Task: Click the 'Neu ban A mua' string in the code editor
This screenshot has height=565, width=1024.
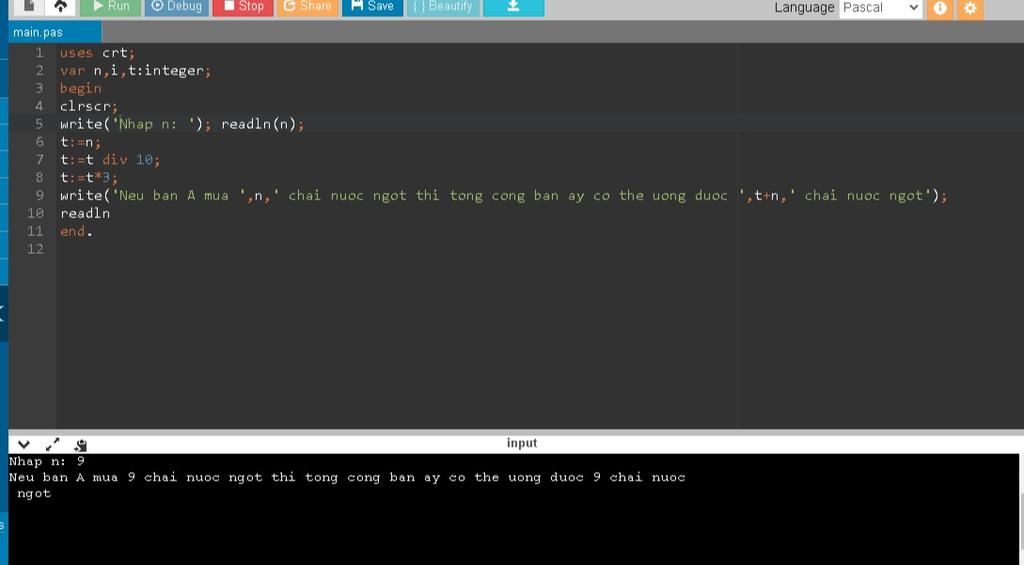Action: click(174, 195)
